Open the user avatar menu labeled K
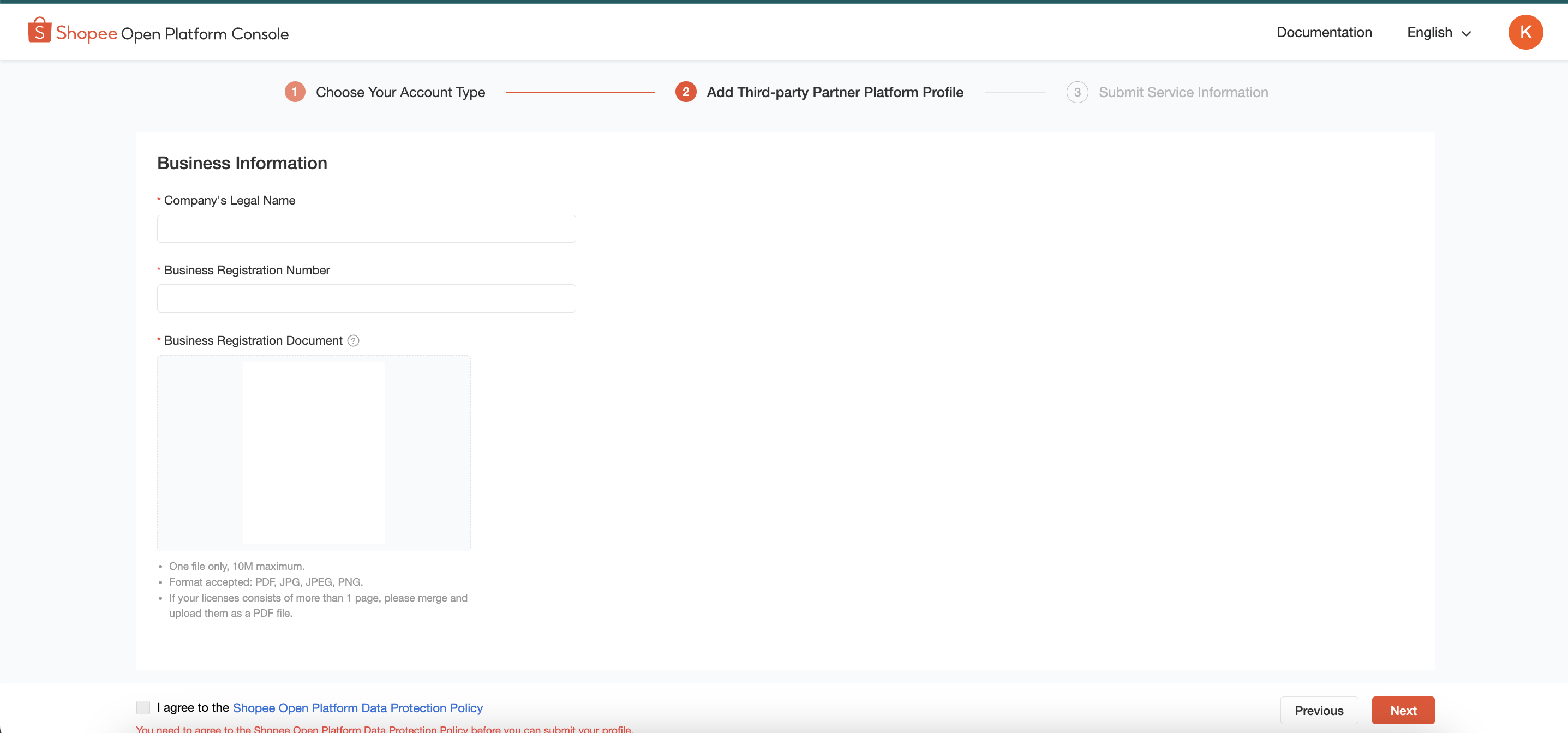This screenshot has width=1568, height=733. coord(1525,32)
